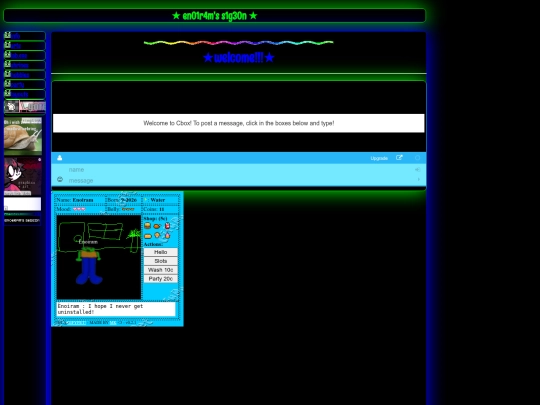Click the Cbox refresh circle icon
Screen dimensions: 540x405
point(417,158)
